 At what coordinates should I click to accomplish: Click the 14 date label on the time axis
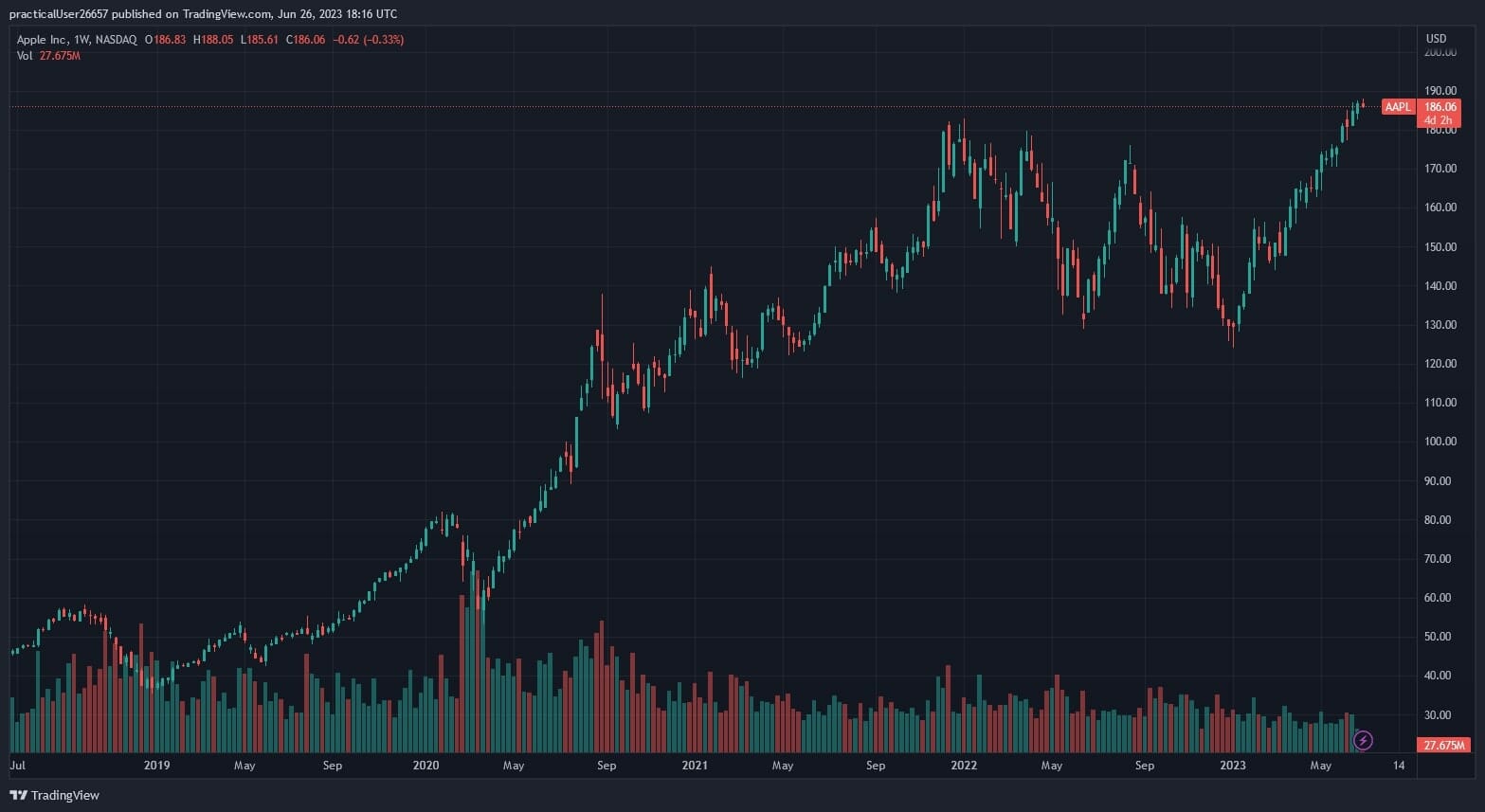[x=1399, y=766]
